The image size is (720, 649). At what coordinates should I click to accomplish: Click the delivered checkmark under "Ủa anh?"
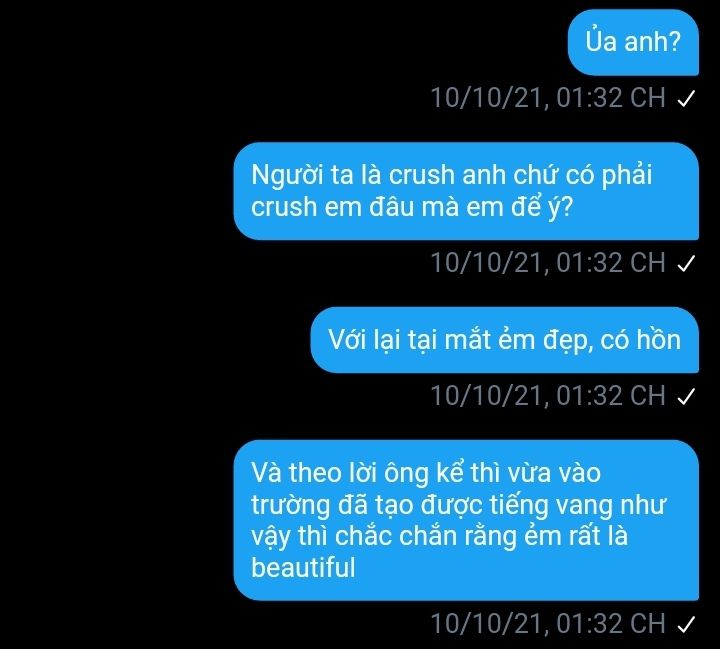point(686,98)
